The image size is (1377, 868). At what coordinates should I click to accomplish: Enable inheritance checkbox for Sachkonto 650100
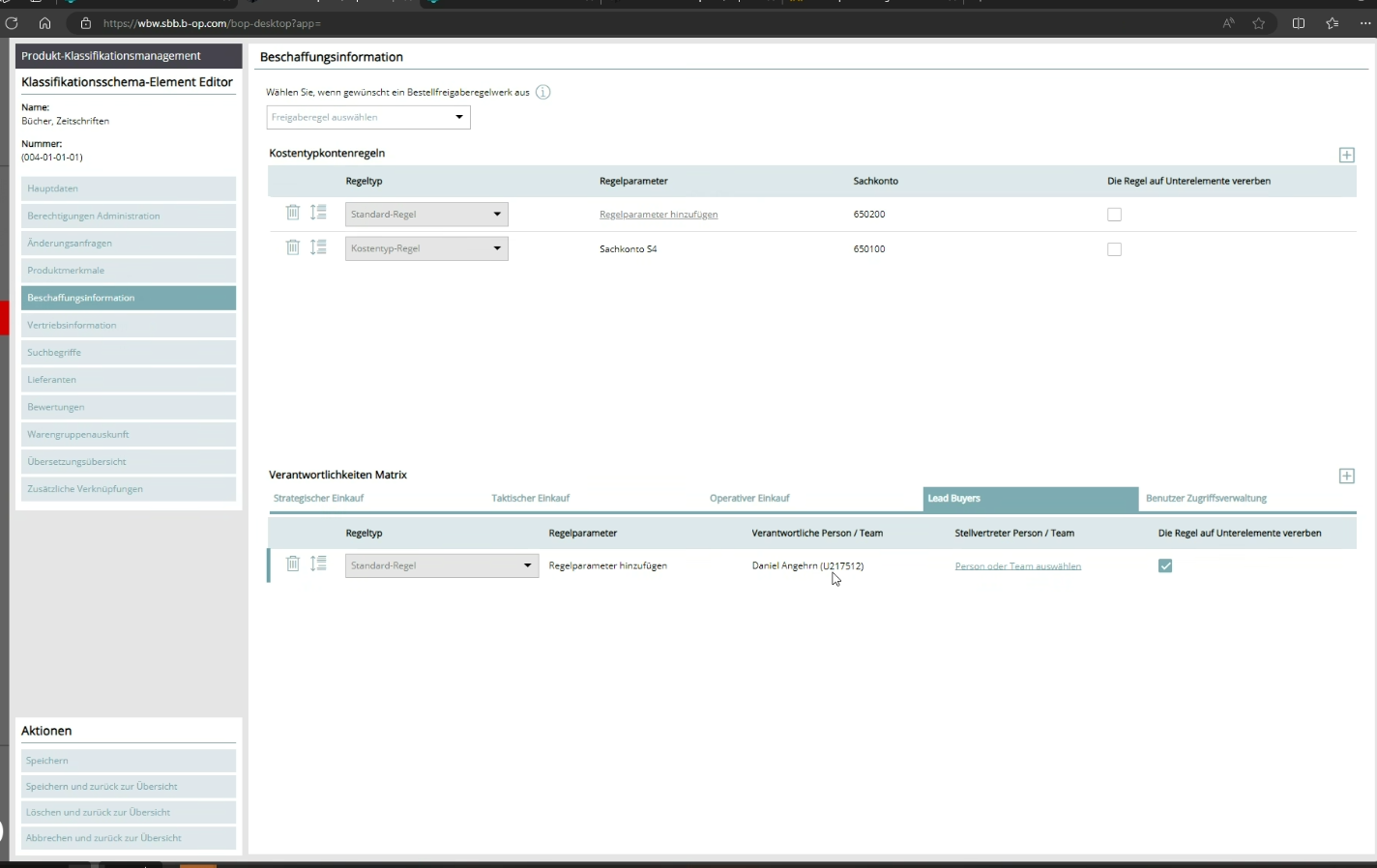[1114, 249]
